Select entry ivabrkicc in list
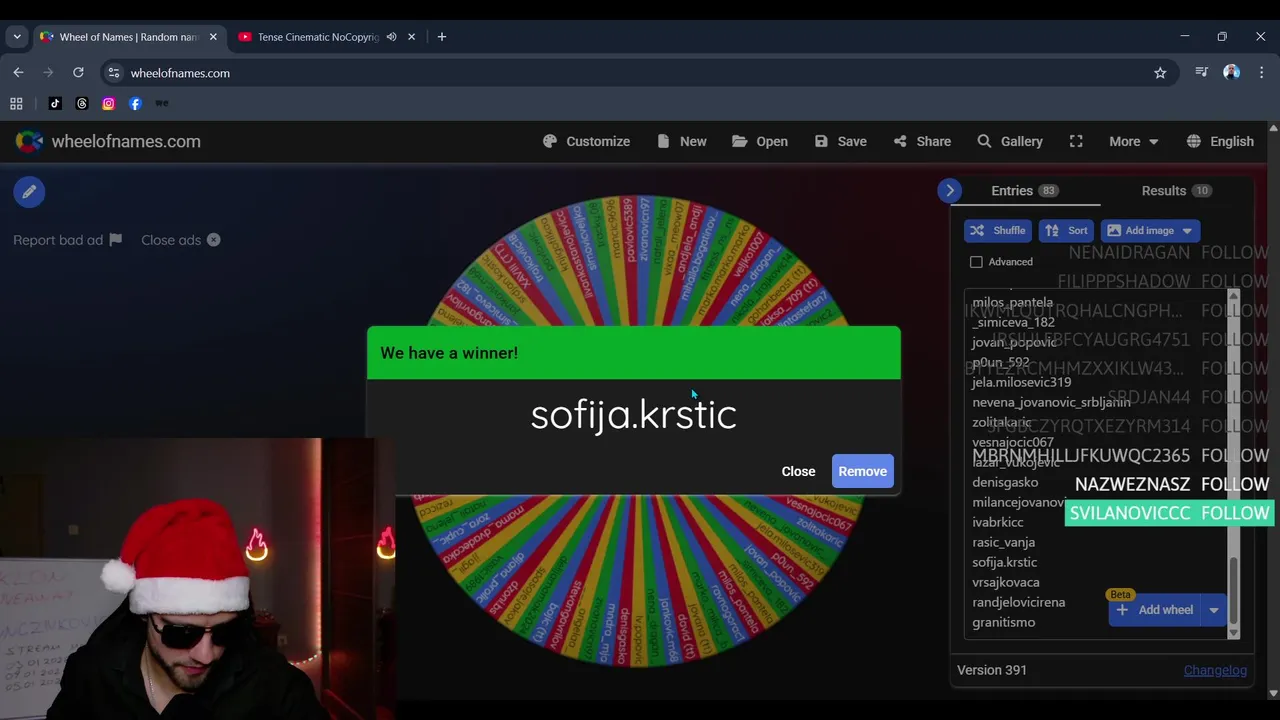Screen dimensions: 1280x720 click(997, 522)
